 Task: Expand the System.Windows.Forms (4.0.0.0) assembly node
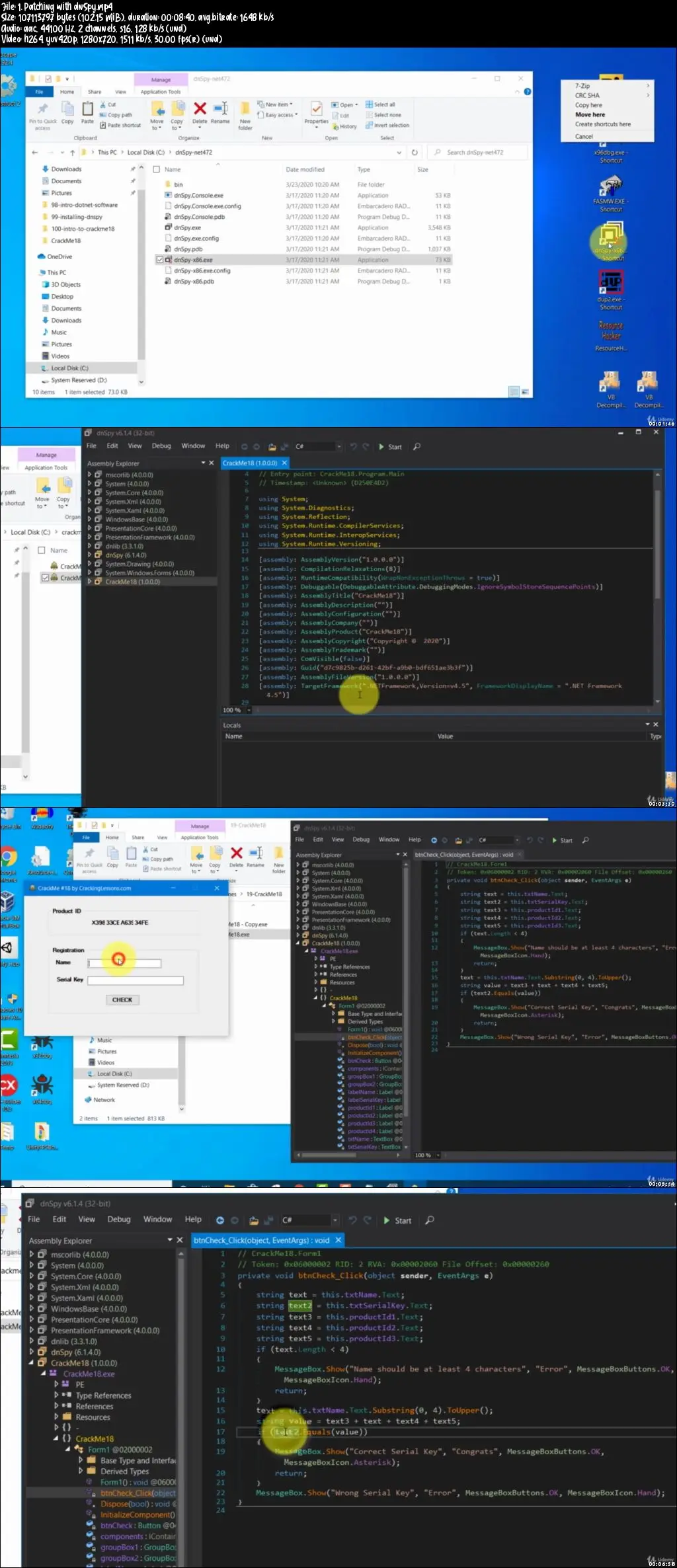pos(90,573)
